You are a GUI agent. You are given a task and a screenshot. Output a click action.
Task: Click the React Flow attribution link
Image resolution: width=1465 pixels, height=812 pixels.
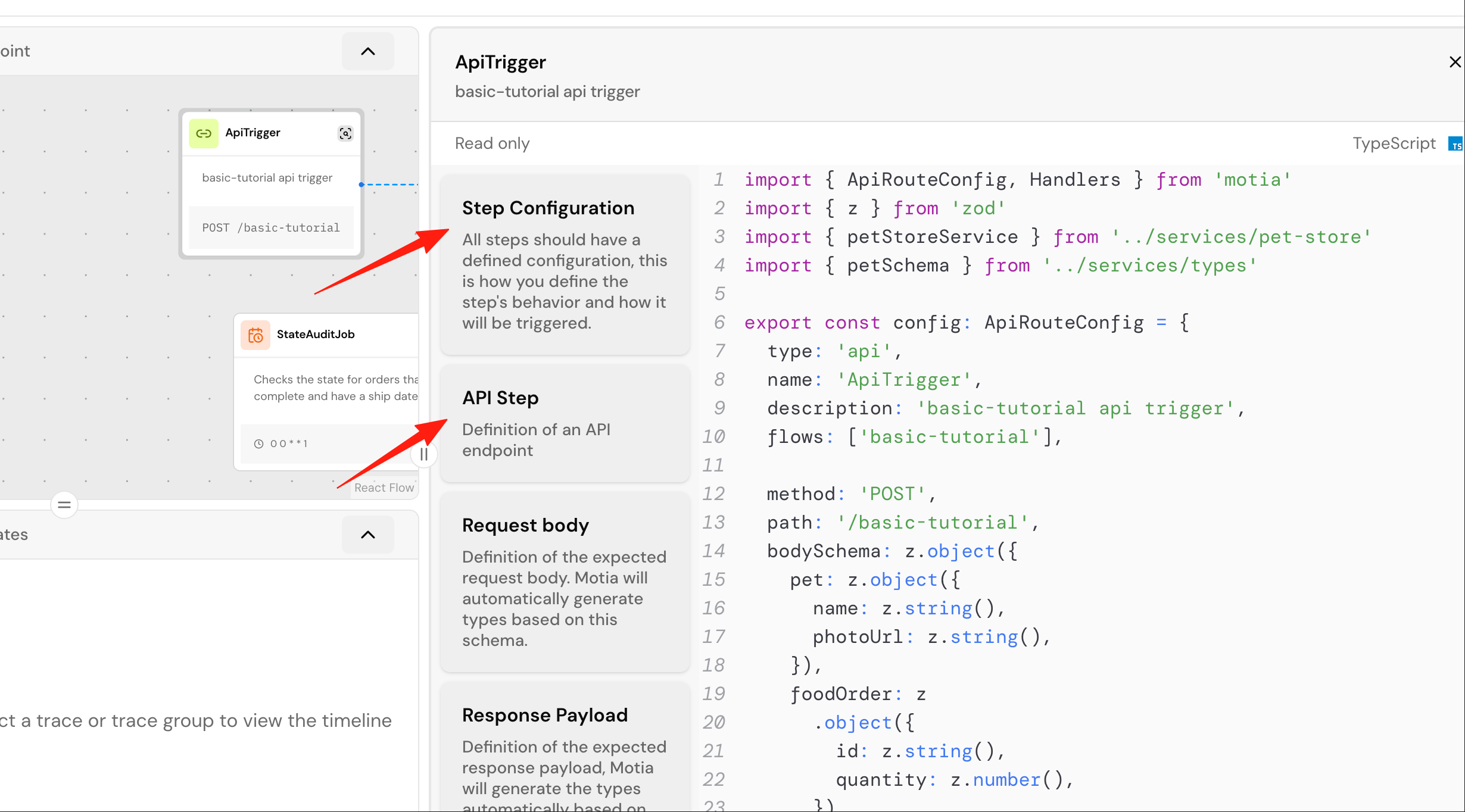384,488
